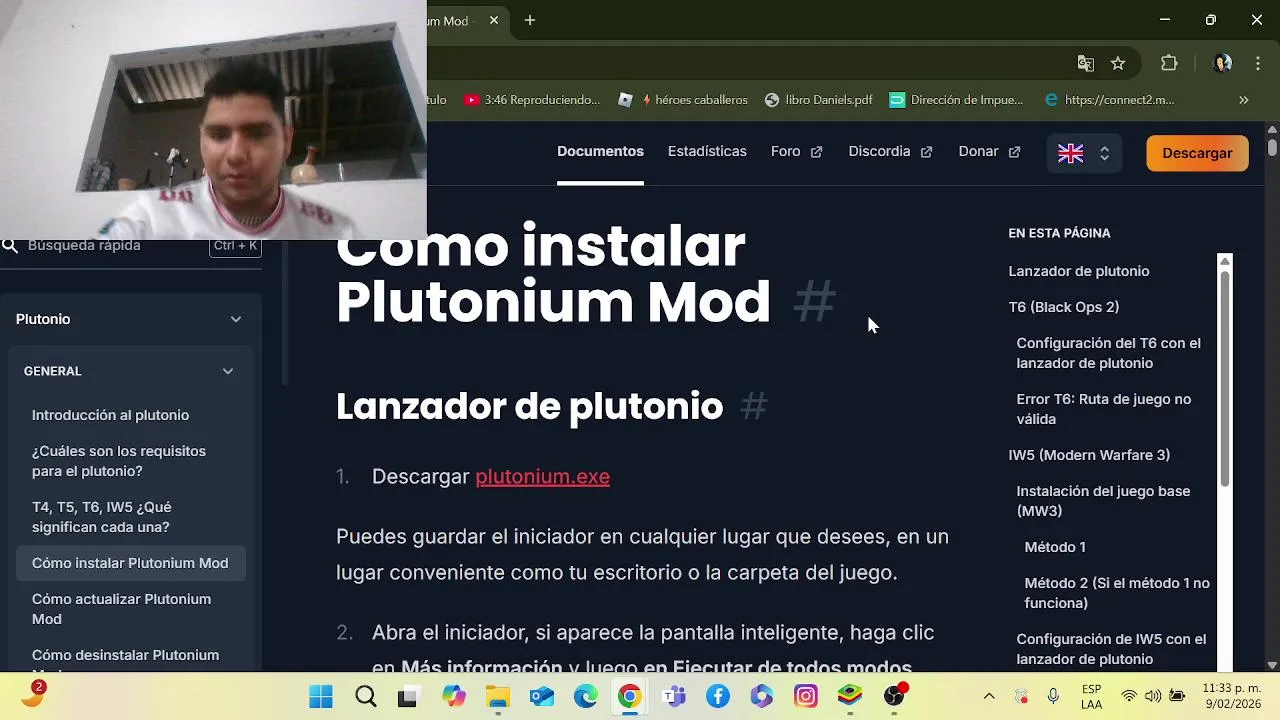Open the 'héroes caballeros' bookmark
This screenshot has height=720, width=1280.
pos(683,100)
